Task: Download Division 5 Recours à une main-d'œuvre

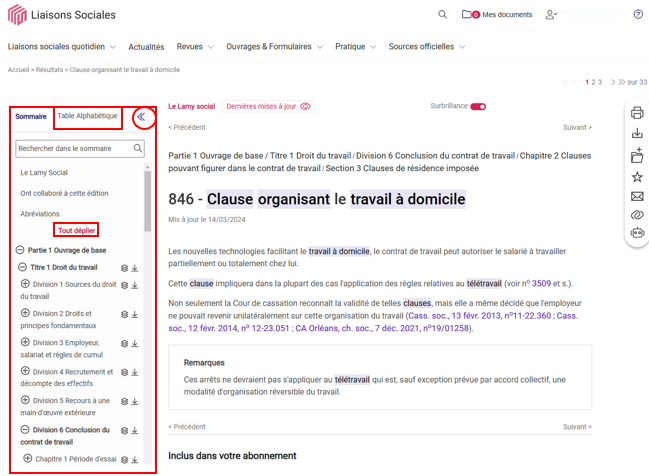Action: coord(135,401)
